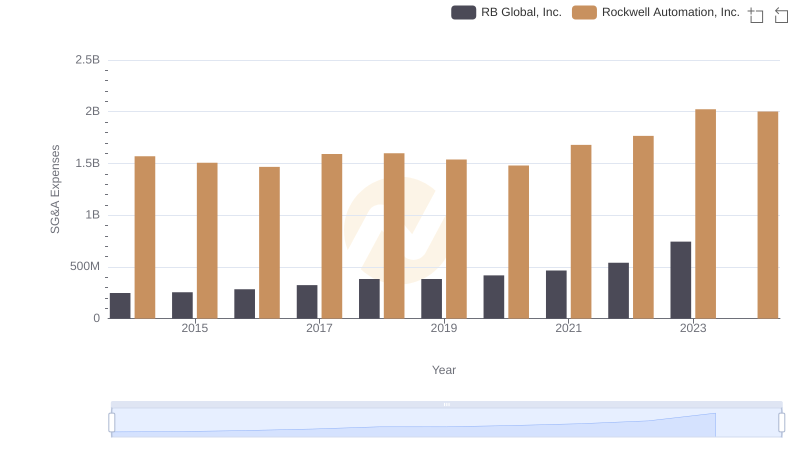Image resolution: width=800 pixels, height=461 pixels.
Task: Click the 2017 x-axis label
Action: point(319,328)
